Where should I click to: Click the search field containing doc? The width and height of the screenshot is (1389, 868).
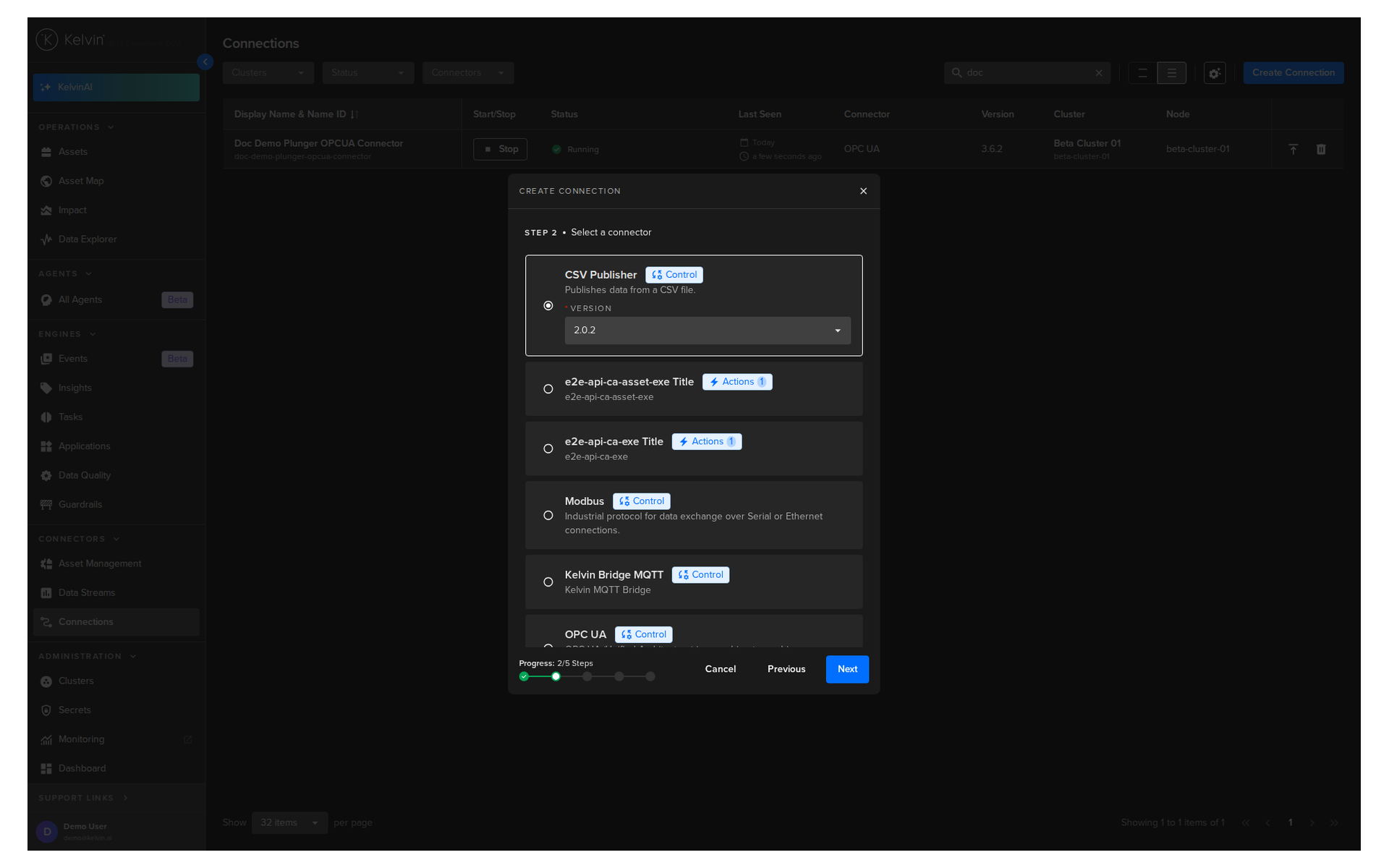pyautogui.click(x=1027, y=72)
